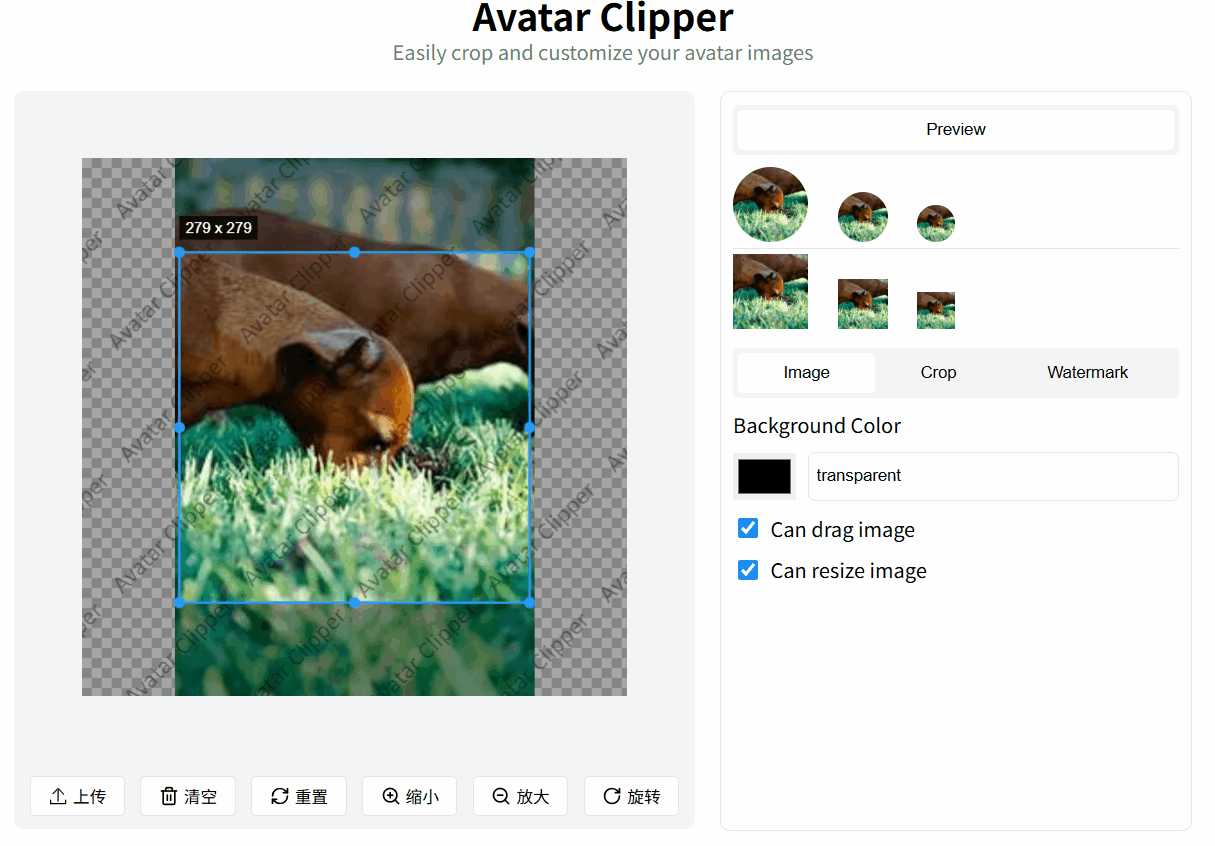Click the right-middle crop box handle

point(529,427)
